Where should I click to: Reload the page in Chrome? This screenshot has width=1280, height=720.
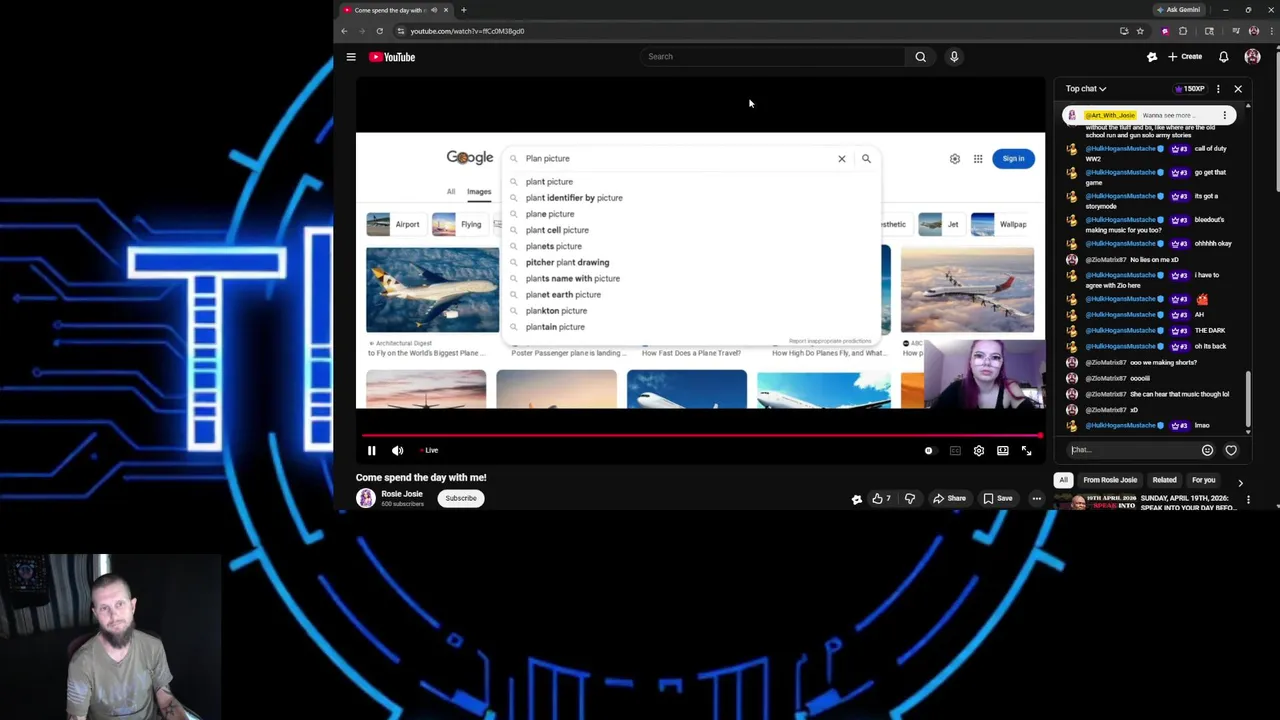click(379, 31)
